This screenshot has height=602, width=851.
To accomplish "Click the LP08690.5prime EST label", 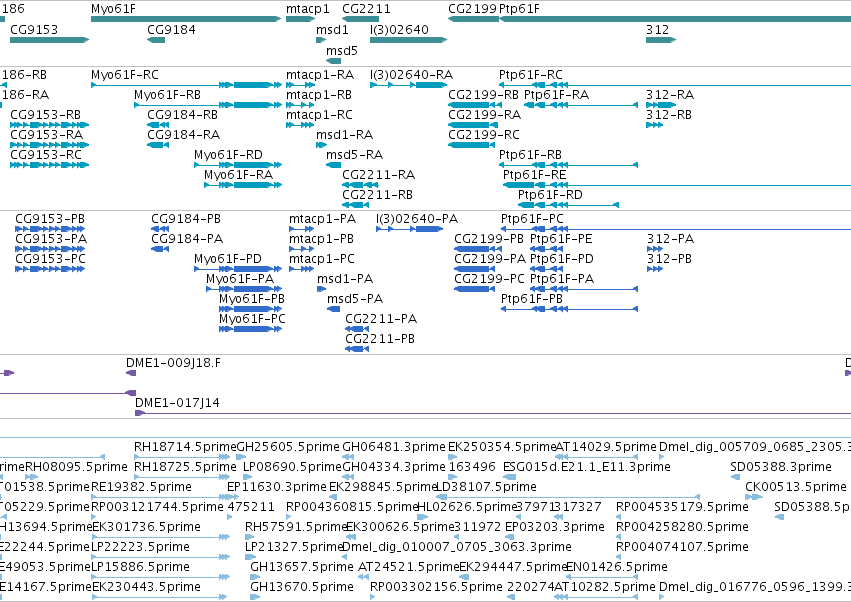I will [293, 467].
